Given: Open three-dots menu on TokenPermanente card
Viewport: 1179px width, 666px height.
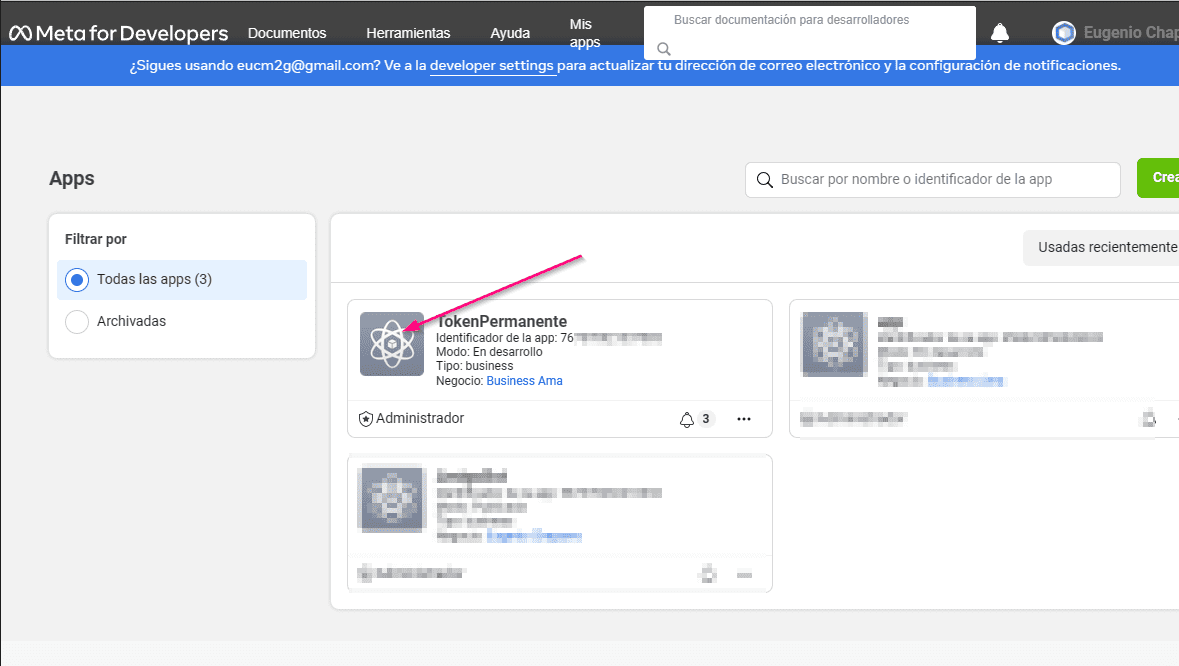Looking at the screenshot, I should click(743, 419).
